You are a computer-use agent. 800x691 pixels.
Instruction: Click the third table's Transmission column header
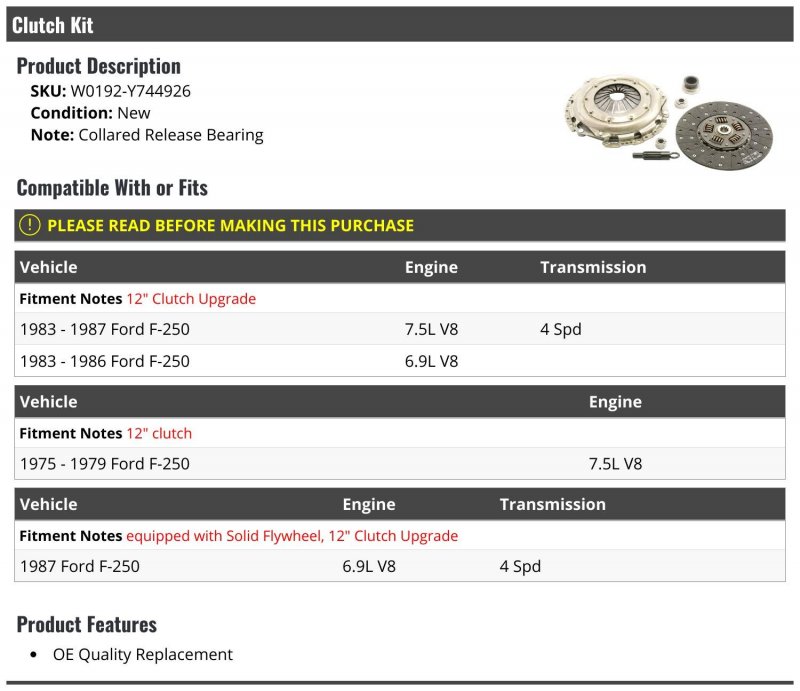[x=553, y=504]
